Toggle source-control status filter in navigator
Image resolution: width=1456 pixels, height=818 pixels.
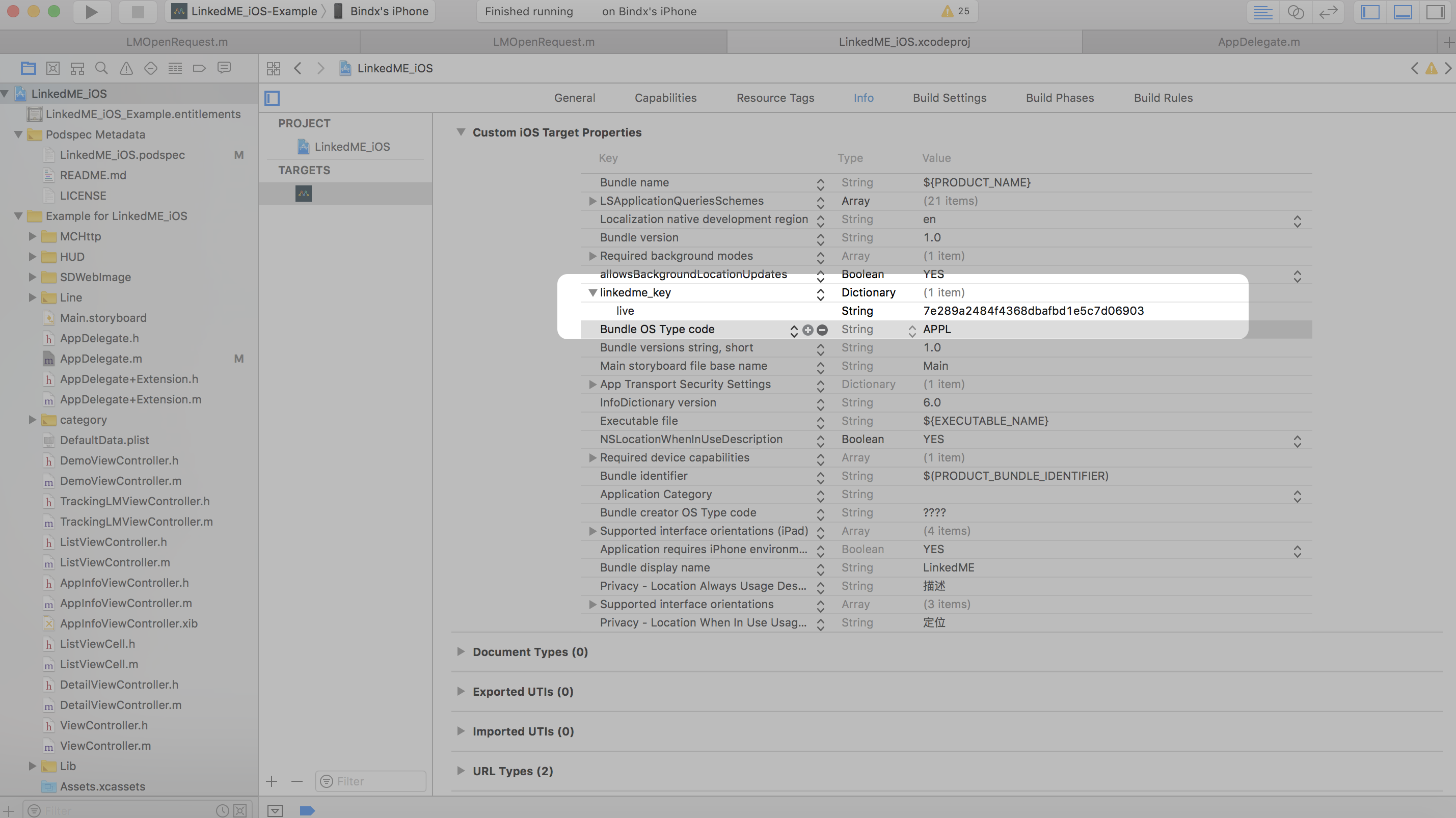click(240, 811)
